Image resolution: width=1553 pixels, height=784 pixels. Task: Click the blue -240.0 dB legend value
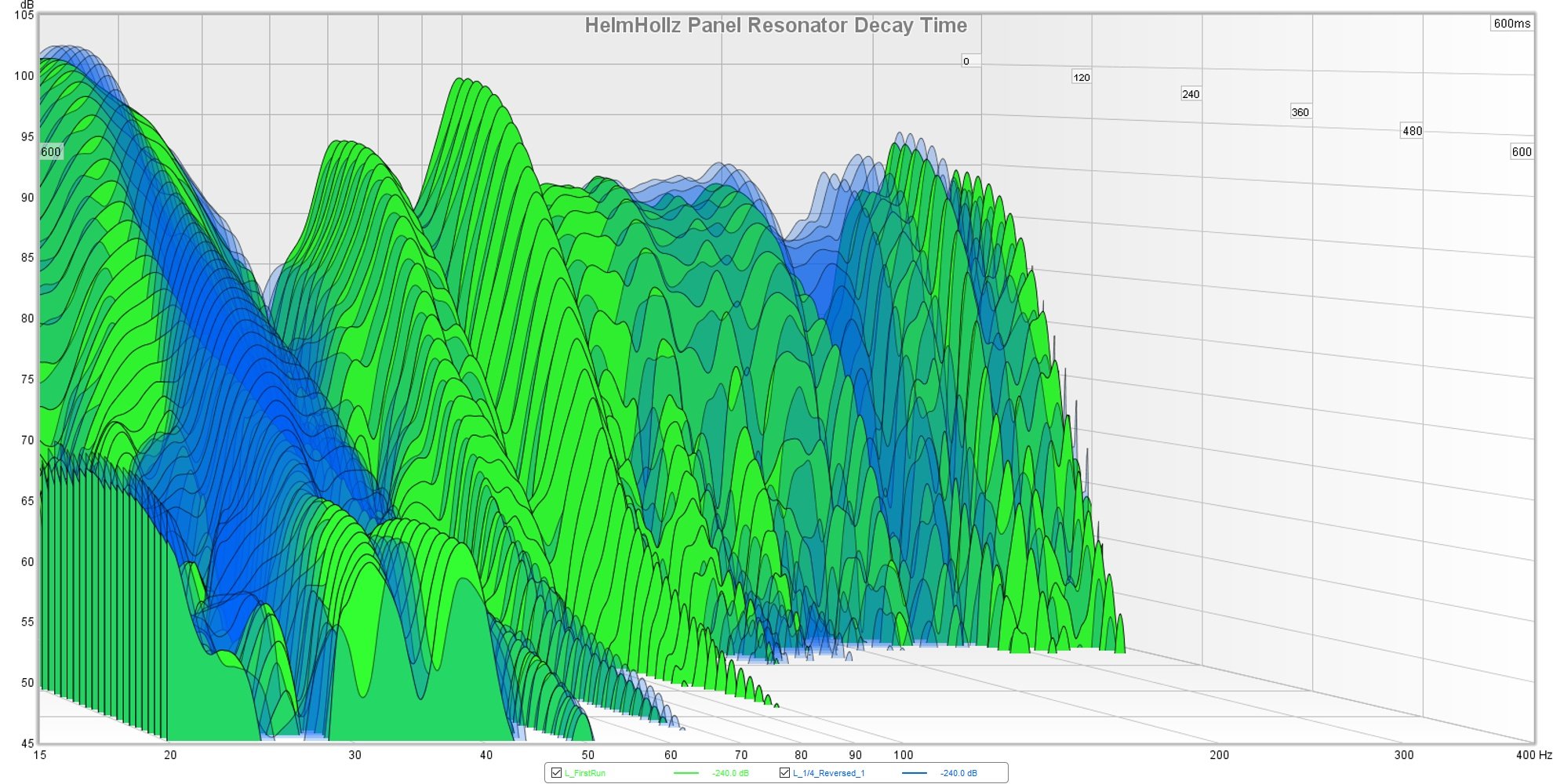pyautogui.click(x=958, y=773)
